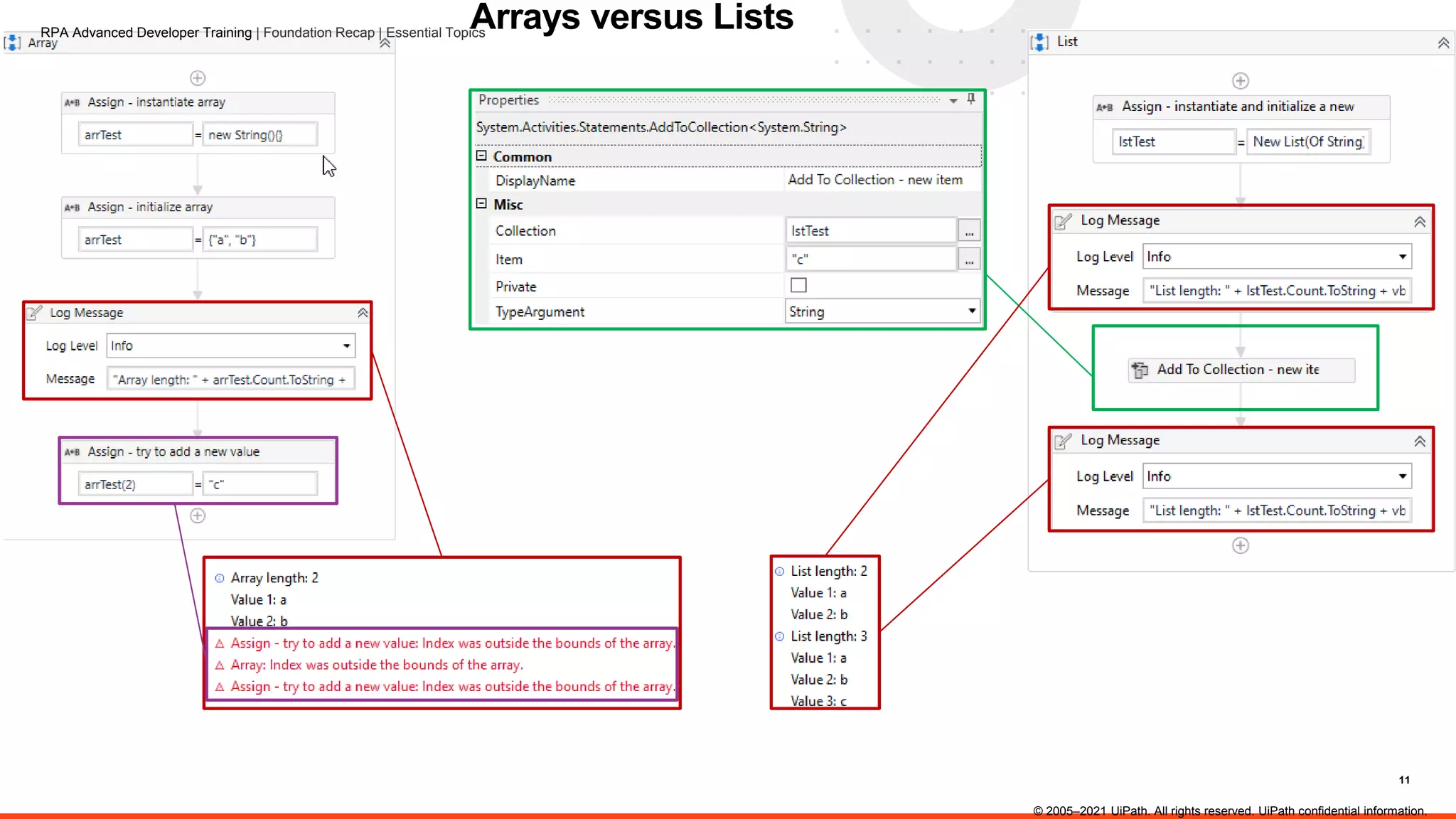Click the 'Value 3: c' output line
Image resolution: width=1456 pixels, height=819 pixels.
click(x=819, y=701)
